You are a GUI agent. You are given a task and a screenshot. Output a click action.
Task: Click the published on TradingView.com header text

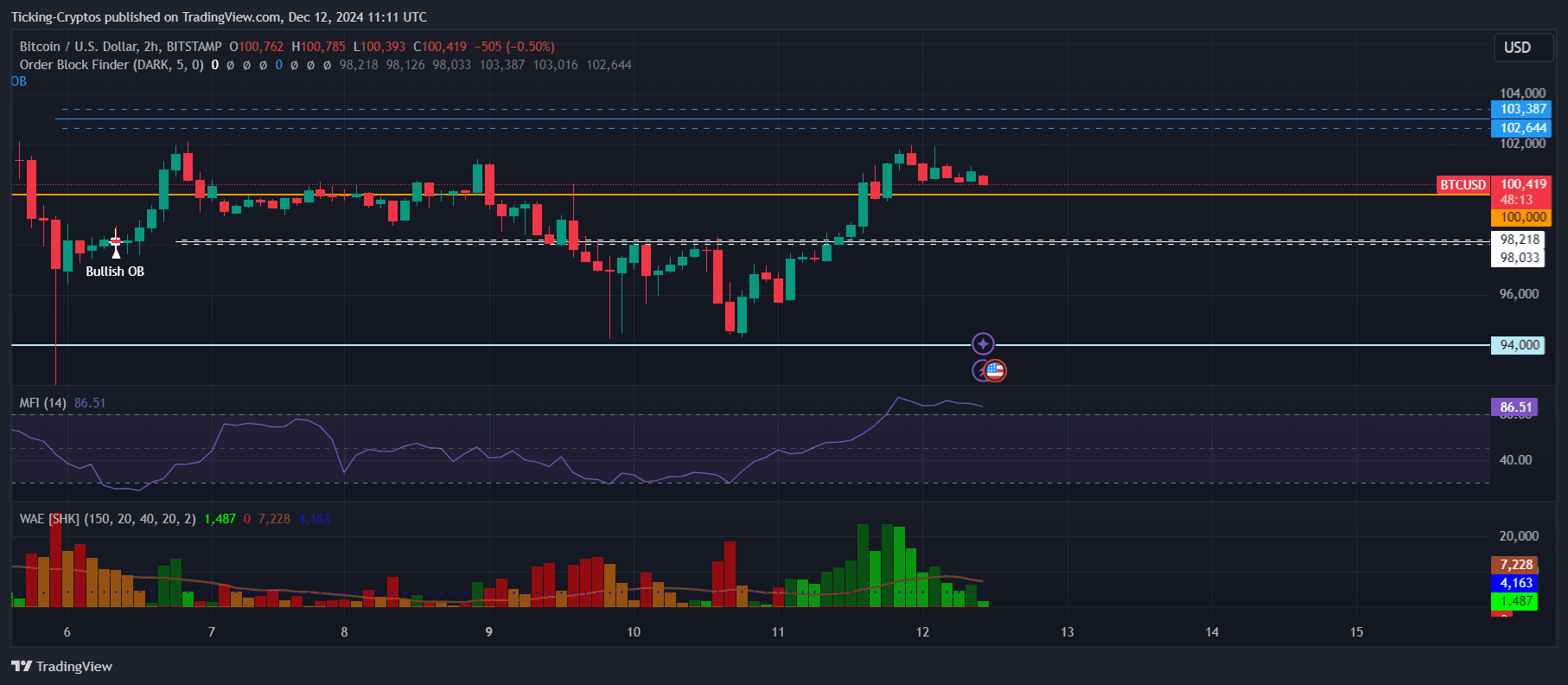[x=220, y=17]
